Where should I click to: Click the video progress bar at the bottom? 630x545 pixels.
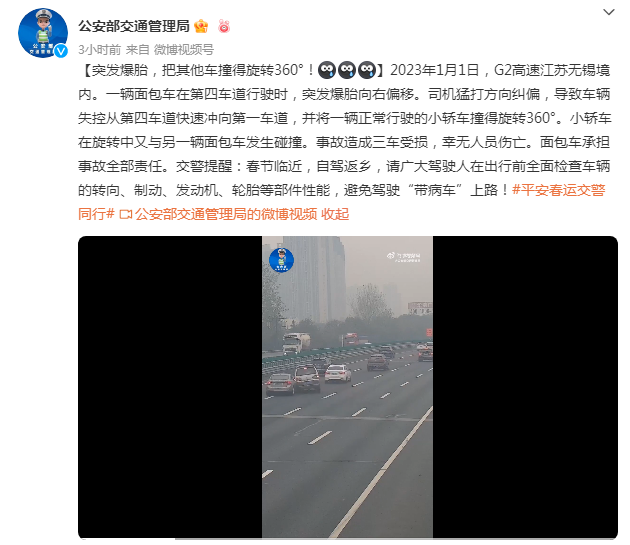click(x=348, y=539)
